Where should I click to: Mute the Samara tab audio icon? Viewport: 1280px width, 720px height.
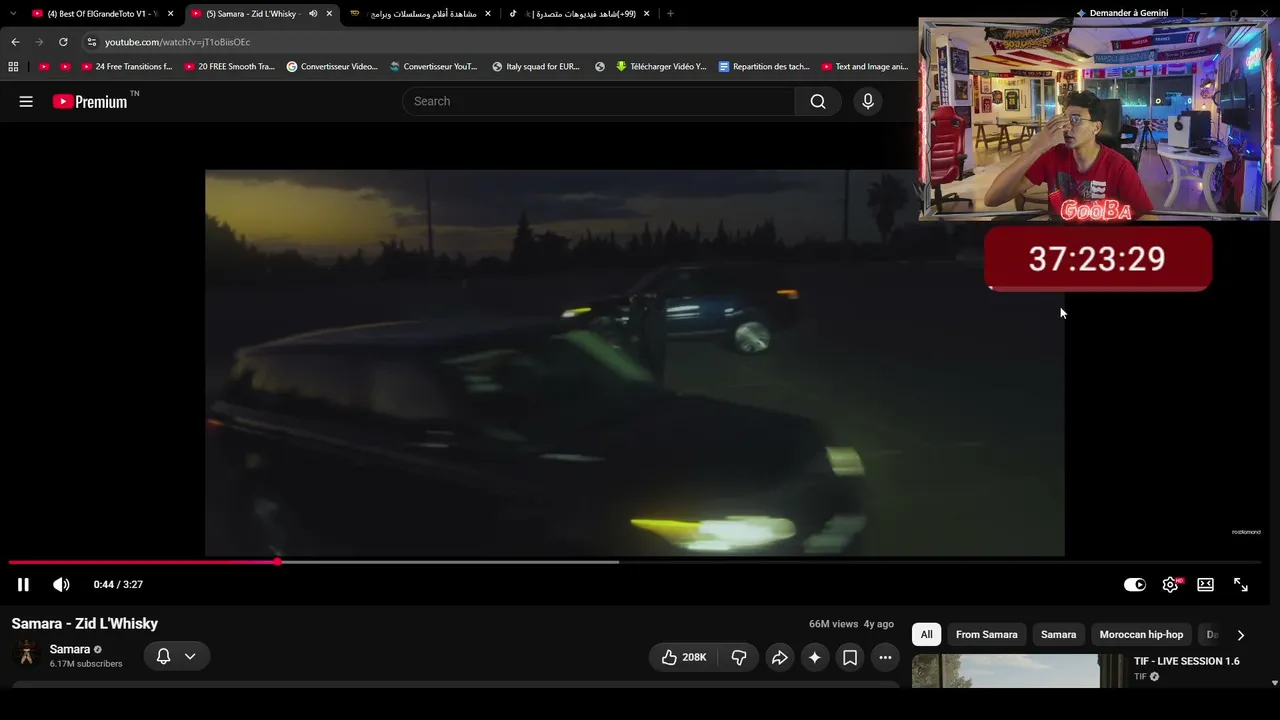(x=313, y=14)
